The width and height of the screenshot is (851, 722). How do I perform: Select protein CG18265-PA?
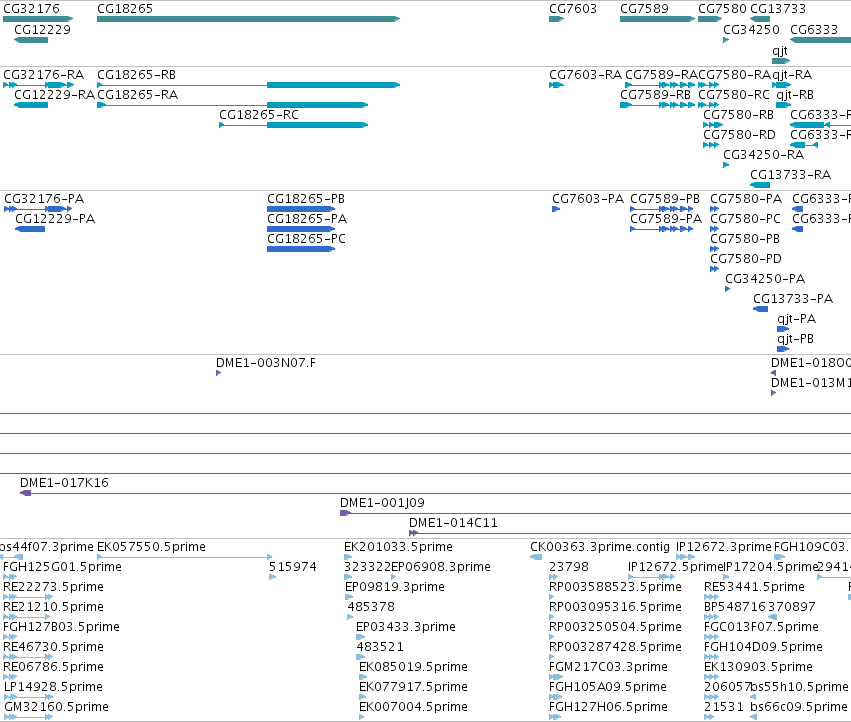click(301, 229)
